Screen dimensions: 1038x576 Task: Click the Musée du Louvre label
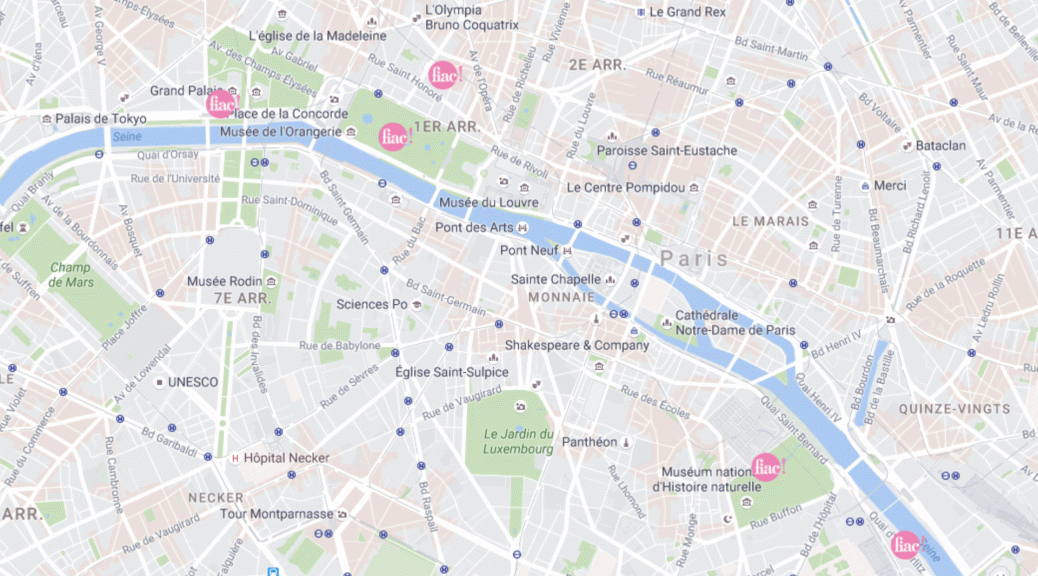coord(489,203)
